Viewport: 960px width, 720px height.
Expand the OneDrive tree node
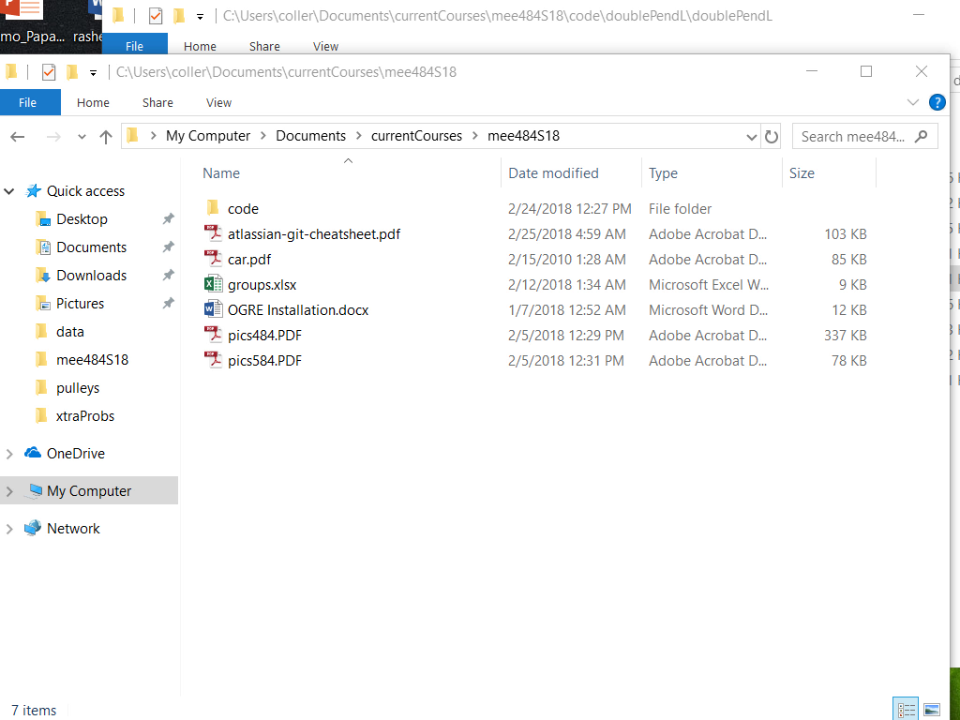pyautogui.click(x=9, y=454)
